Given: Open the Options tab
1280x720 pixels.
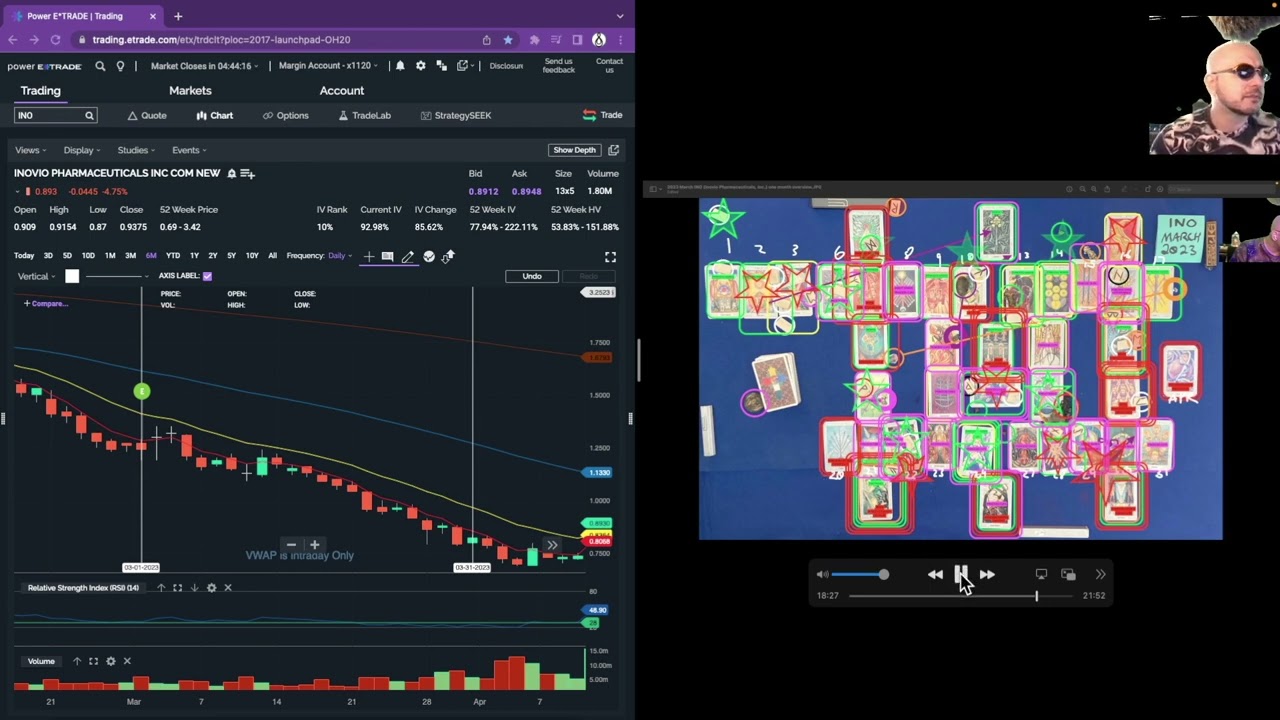Looking at the screenshot, I should tap(286, 115).
